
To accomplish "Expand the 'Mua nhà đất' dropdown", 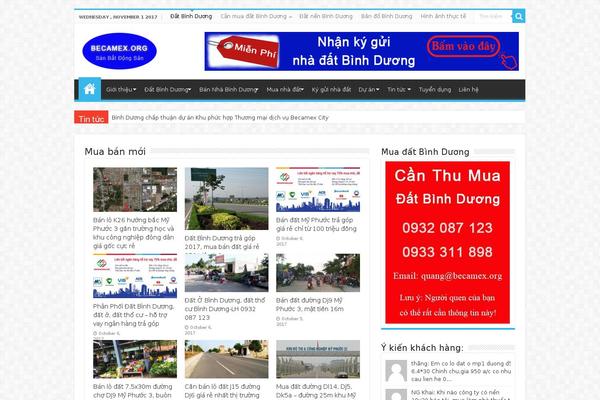I will (285, 90).
